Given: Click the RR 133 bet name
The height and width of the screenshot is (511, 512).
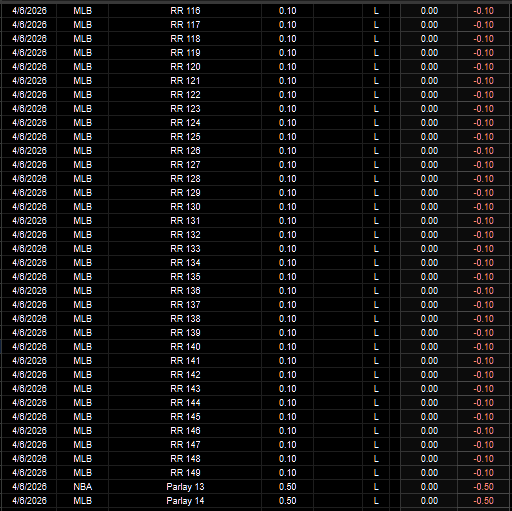Looking at the screenshot, I should pyautogui.click(x=185, y=249).
